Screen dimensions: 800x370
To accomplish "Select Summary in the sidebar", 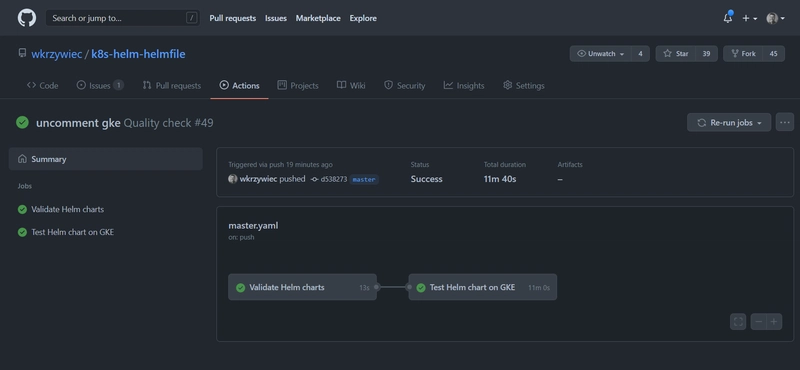I will tap(106, 159).
